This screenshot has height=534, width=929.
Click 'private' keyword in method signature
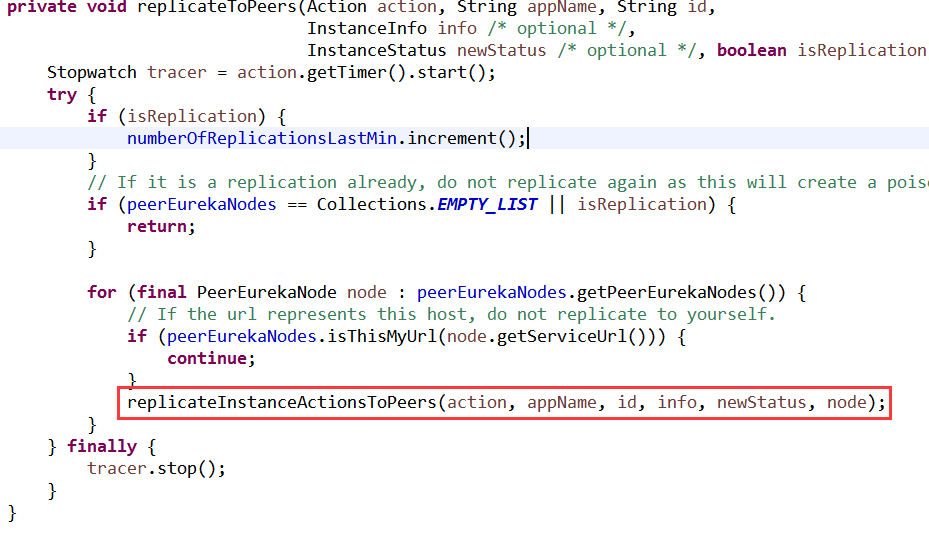42,7
